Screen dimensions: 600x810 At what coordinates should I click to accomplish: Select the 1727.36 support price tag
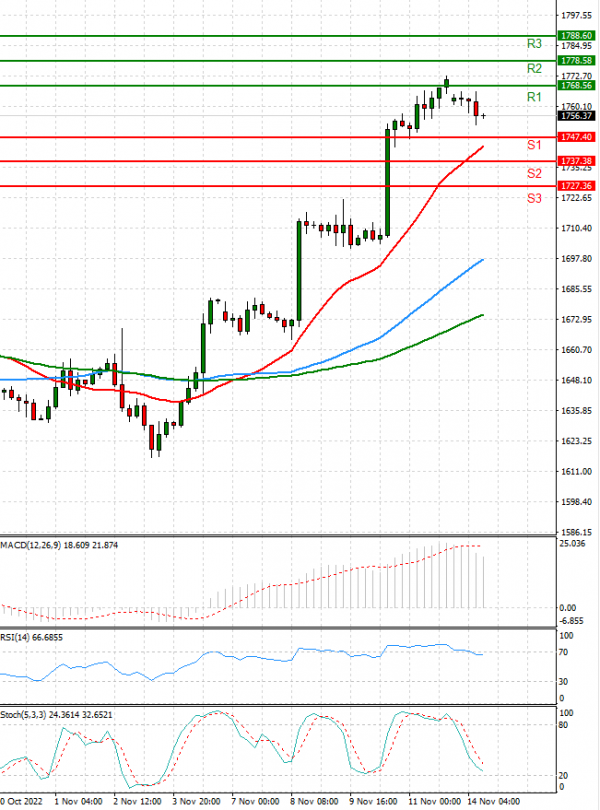[x=576, y=185]
